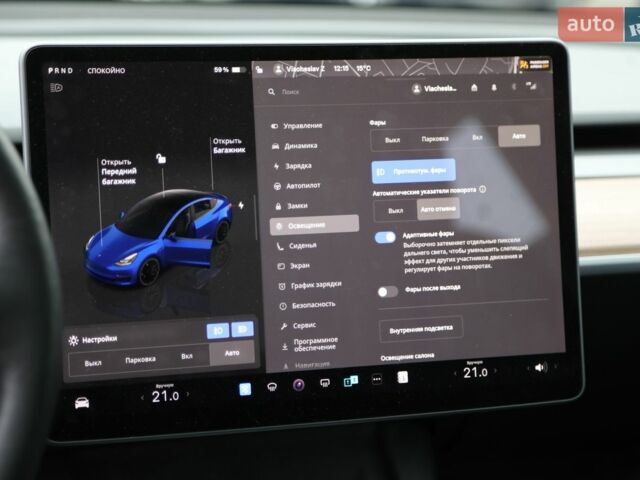Tap the volume speaker icon
This screenshot has width=640, height=480.
(x=541, y=367)
